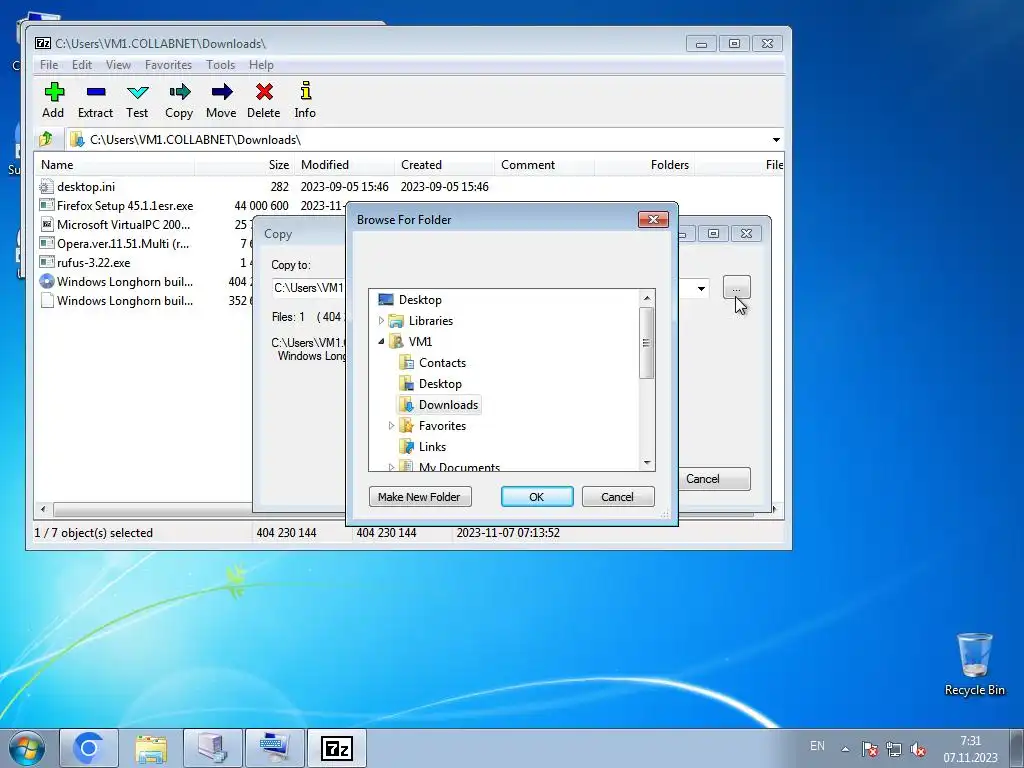Click folder tree scroll down arrow
1024x768 pixels.
pos(647,462)
